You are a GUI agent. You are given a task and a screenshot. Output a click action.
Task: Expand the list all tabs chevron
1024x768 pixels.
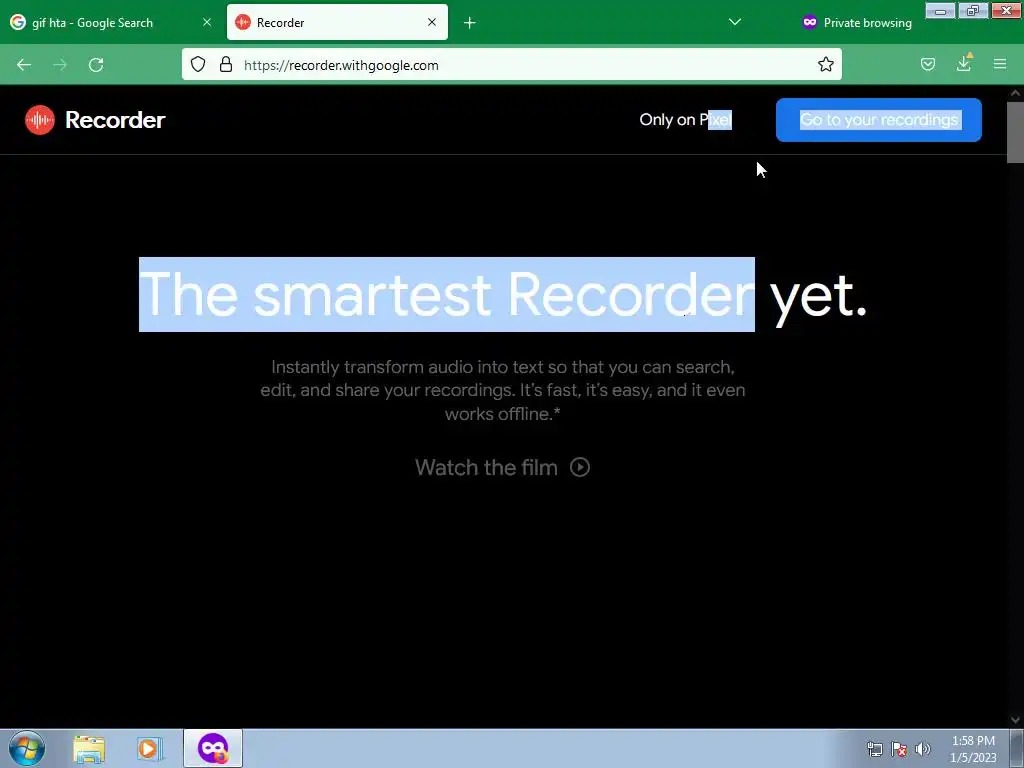click(x=735, y=22)
